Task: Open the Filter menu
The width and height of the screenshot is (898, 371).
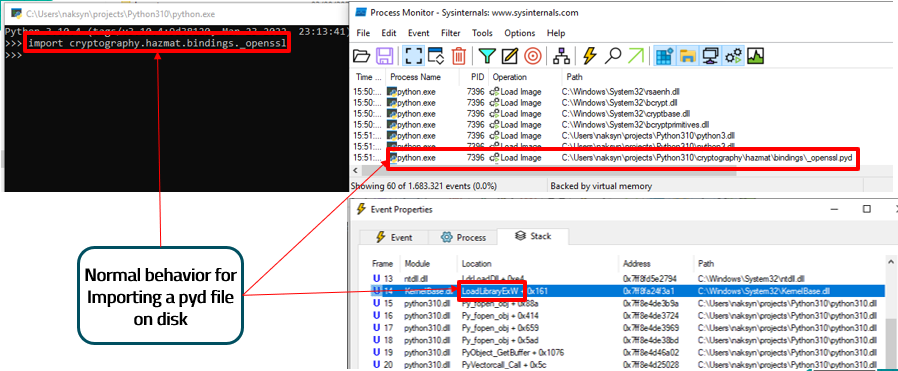Action: [x=451, y=33]
